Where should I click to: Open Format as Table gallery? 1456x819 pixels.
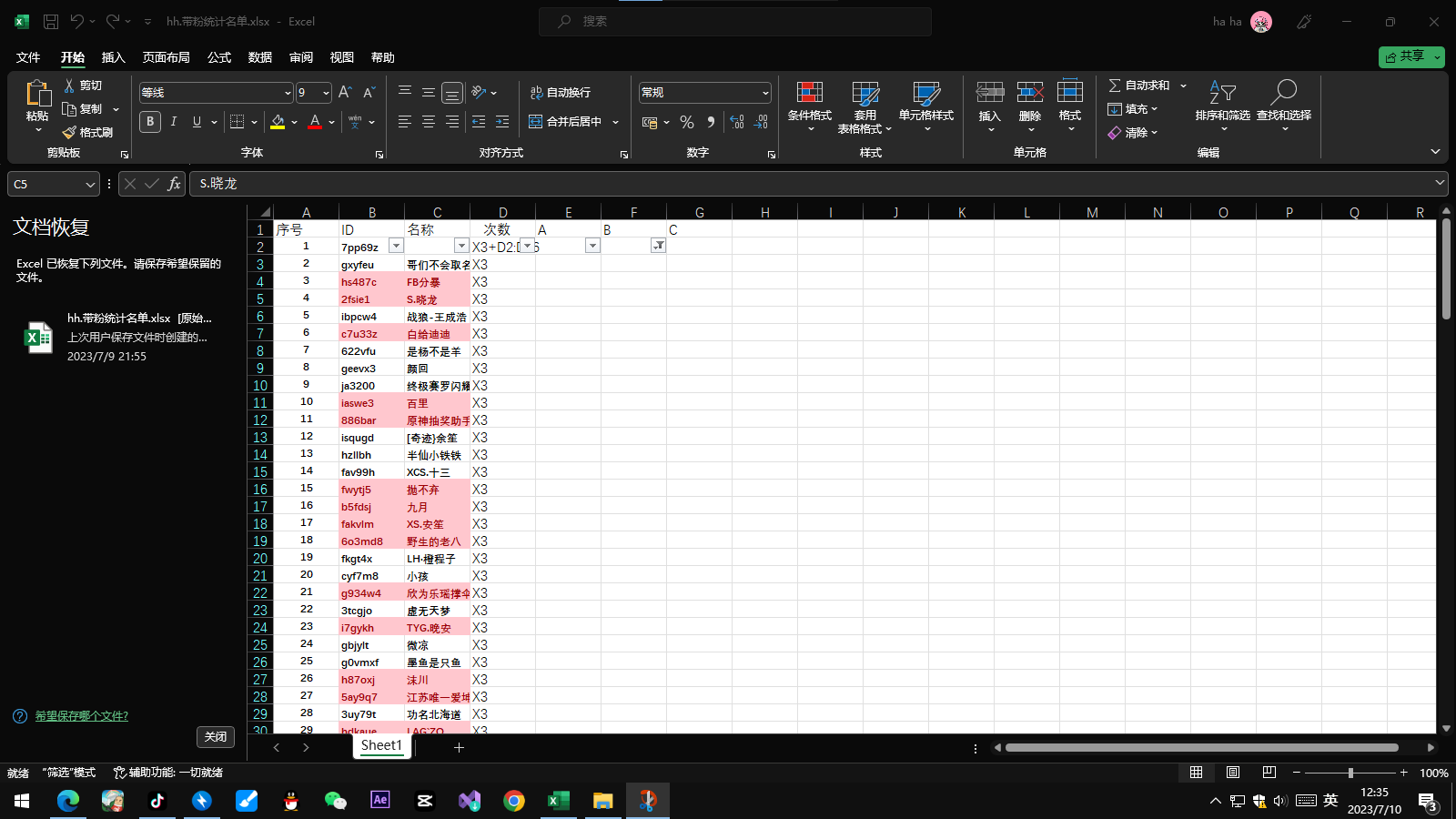pos(864,107)
